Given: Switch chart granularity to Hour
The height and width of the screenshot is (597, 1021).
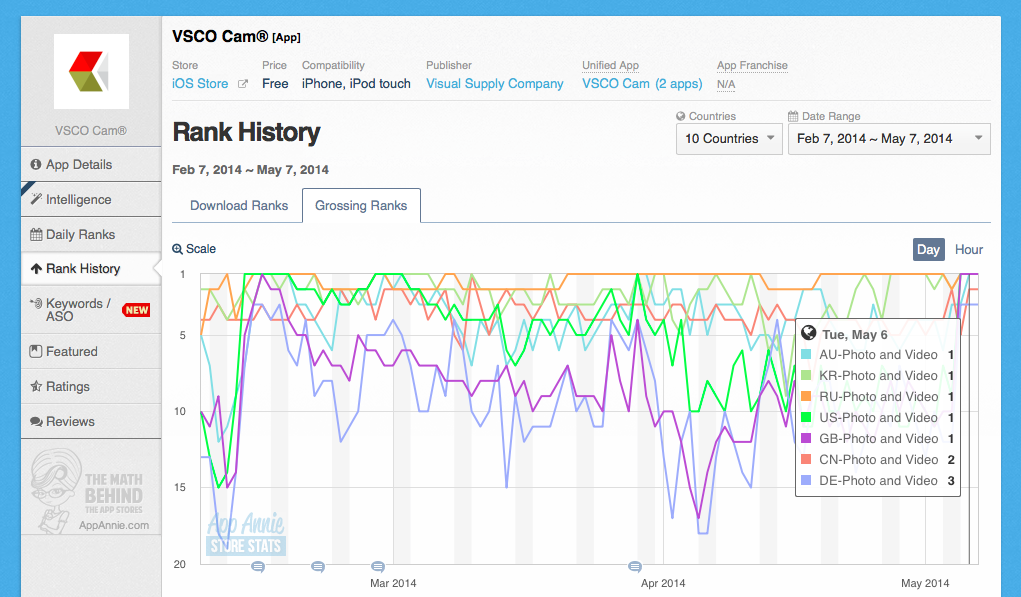Looking at the screenshot, I should pos(969,249).
